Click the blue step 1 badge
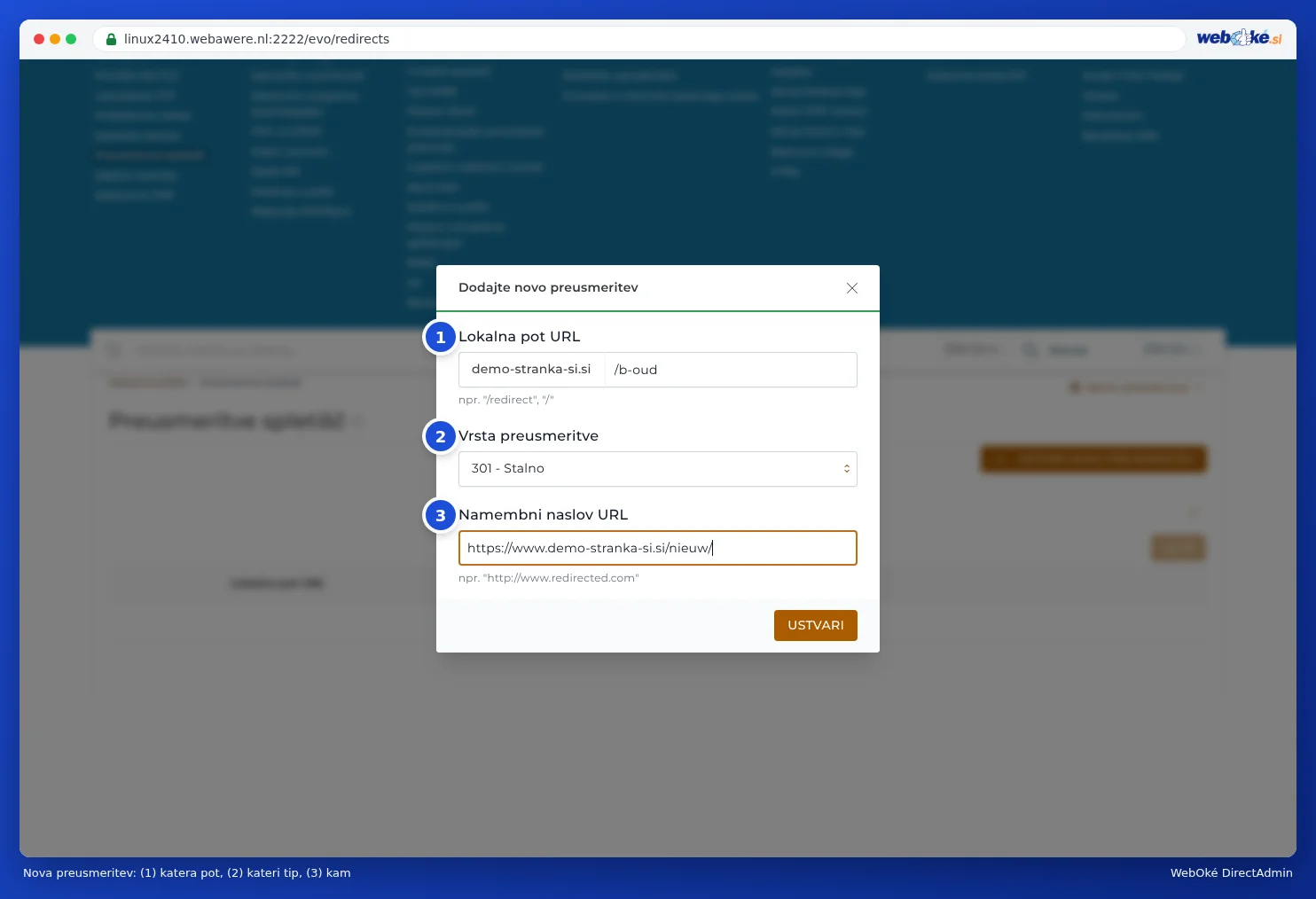Screen dimensions: 1316x899 [x=441, y=337]
